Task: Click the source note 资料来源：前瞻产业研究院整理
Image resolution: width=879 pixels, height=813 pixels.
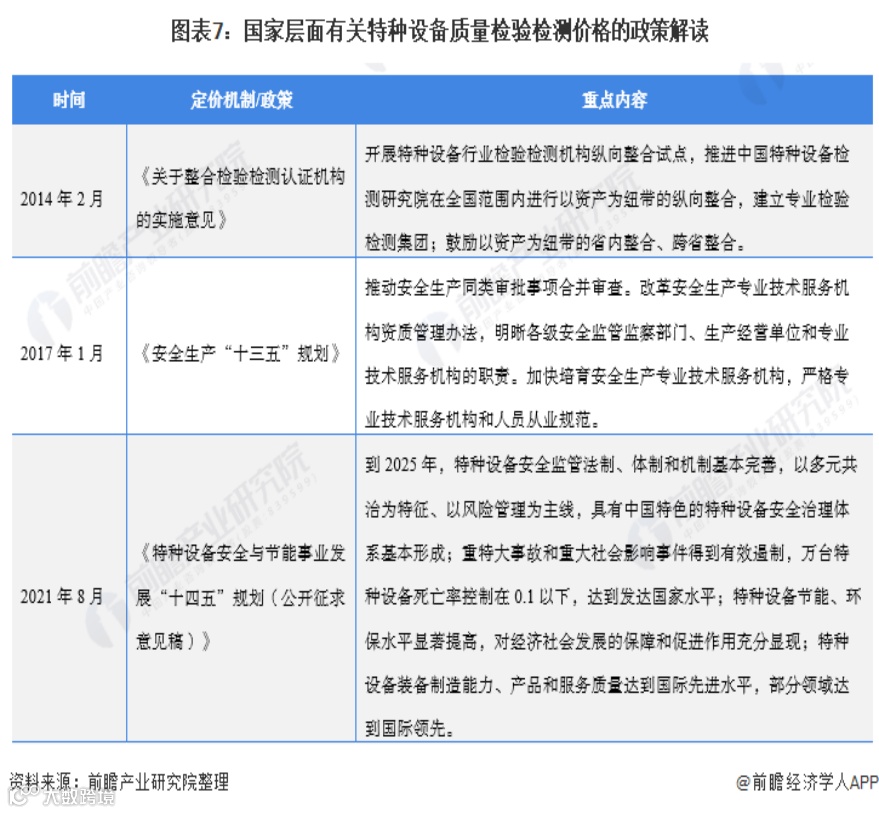Action: click(x=119, y=781)
